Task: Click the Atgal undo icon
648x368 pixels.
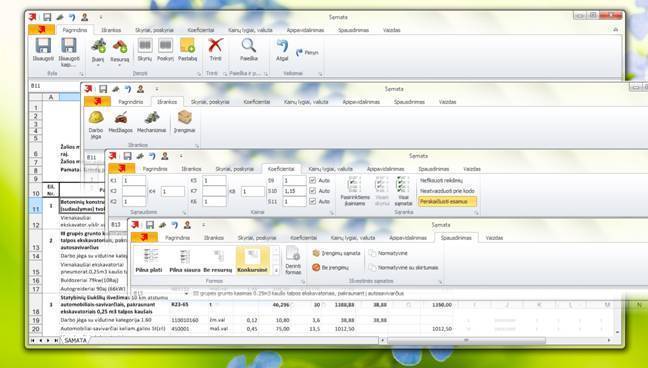Action: (x=282, y=46)
